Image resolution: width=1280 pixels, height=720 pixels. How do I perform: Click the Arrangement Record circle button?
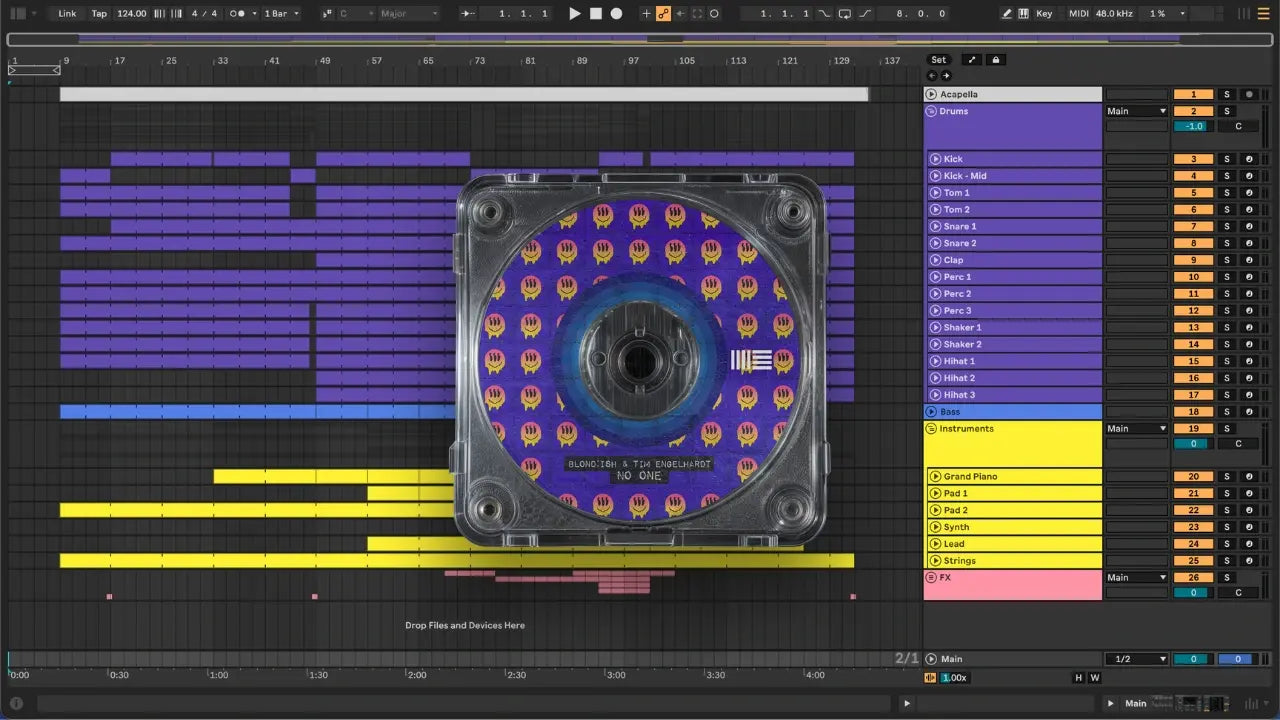point(616,14)
